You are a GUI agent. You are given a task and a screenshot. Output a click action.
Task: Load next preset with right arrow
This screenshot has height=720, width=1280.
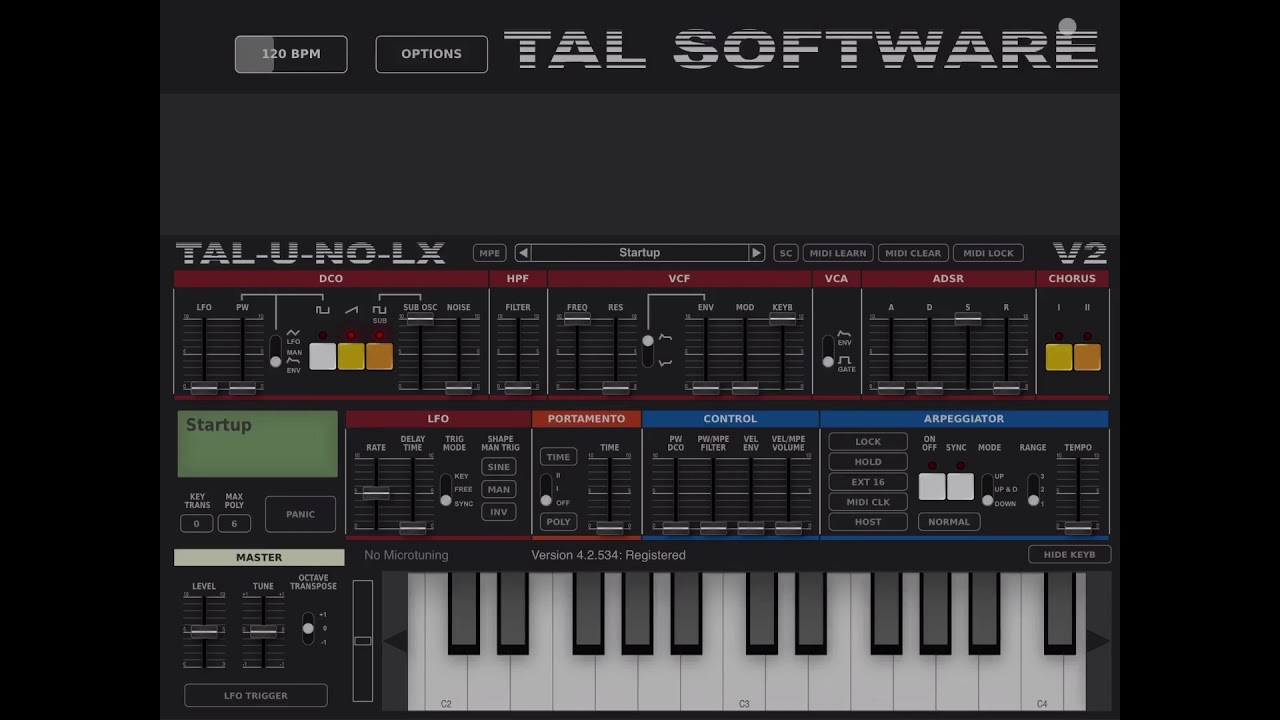(756, 253)
